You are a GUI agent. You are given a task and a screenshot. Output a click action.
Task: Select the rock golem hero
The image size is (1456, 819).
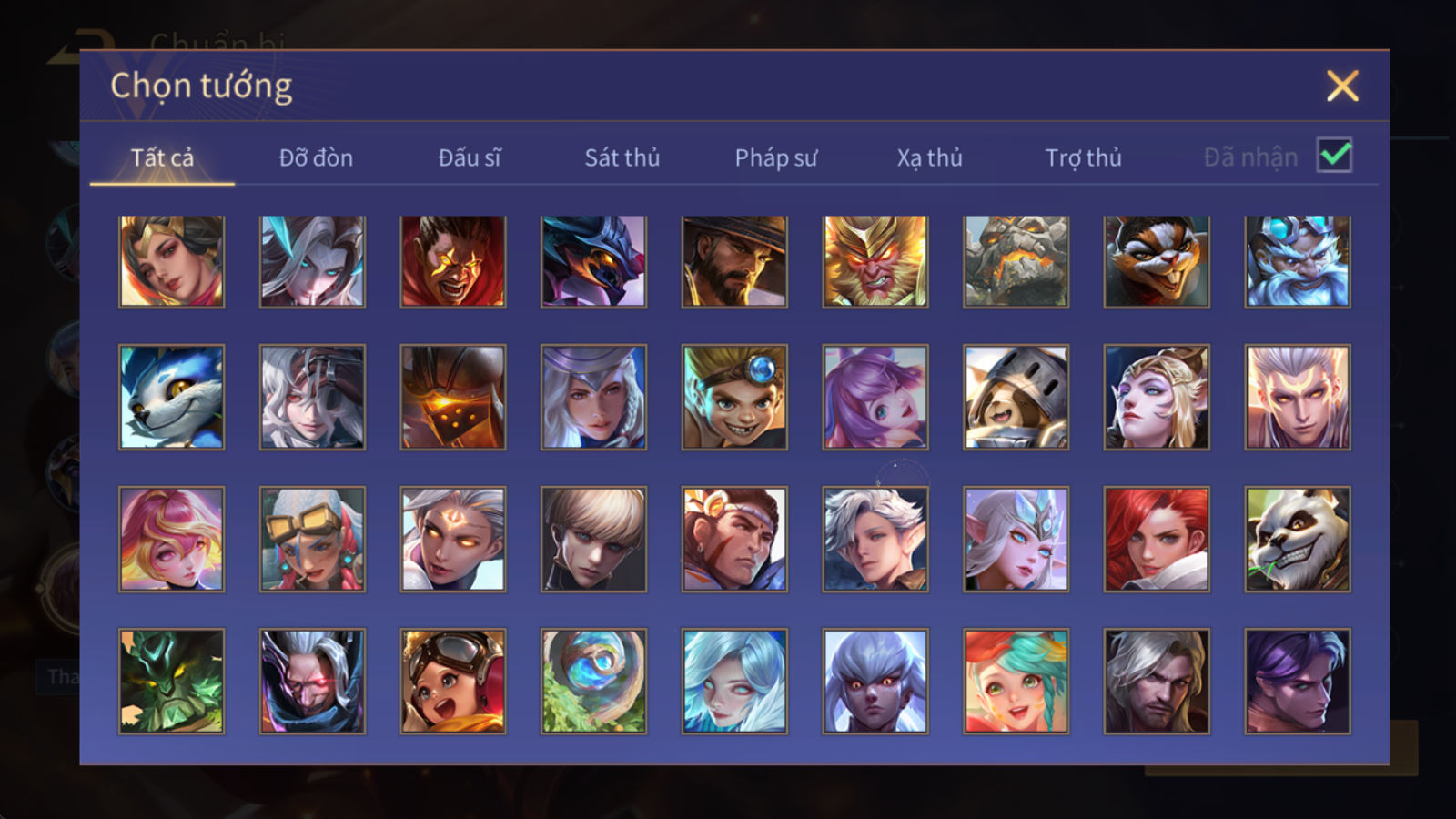tap(1016, 261)
